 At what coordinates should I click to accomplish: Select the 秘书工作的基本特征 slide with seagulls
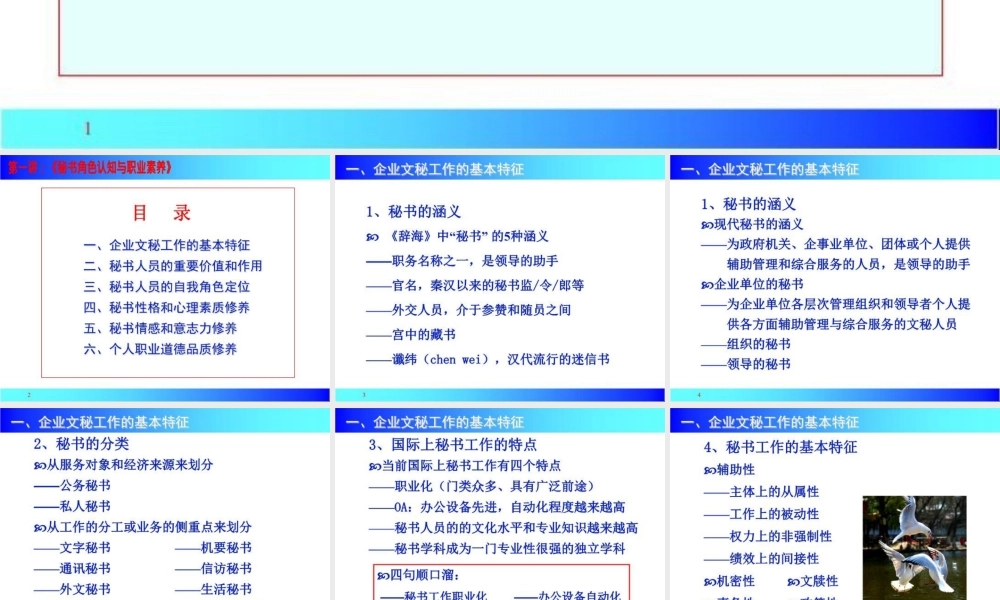(x=835, y=504)
